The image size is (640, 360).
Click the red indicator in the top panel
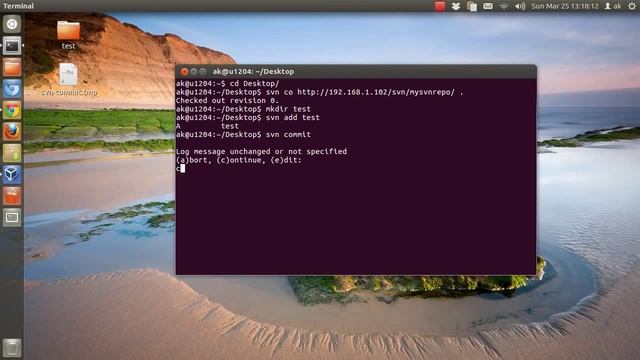click(440, 6)
